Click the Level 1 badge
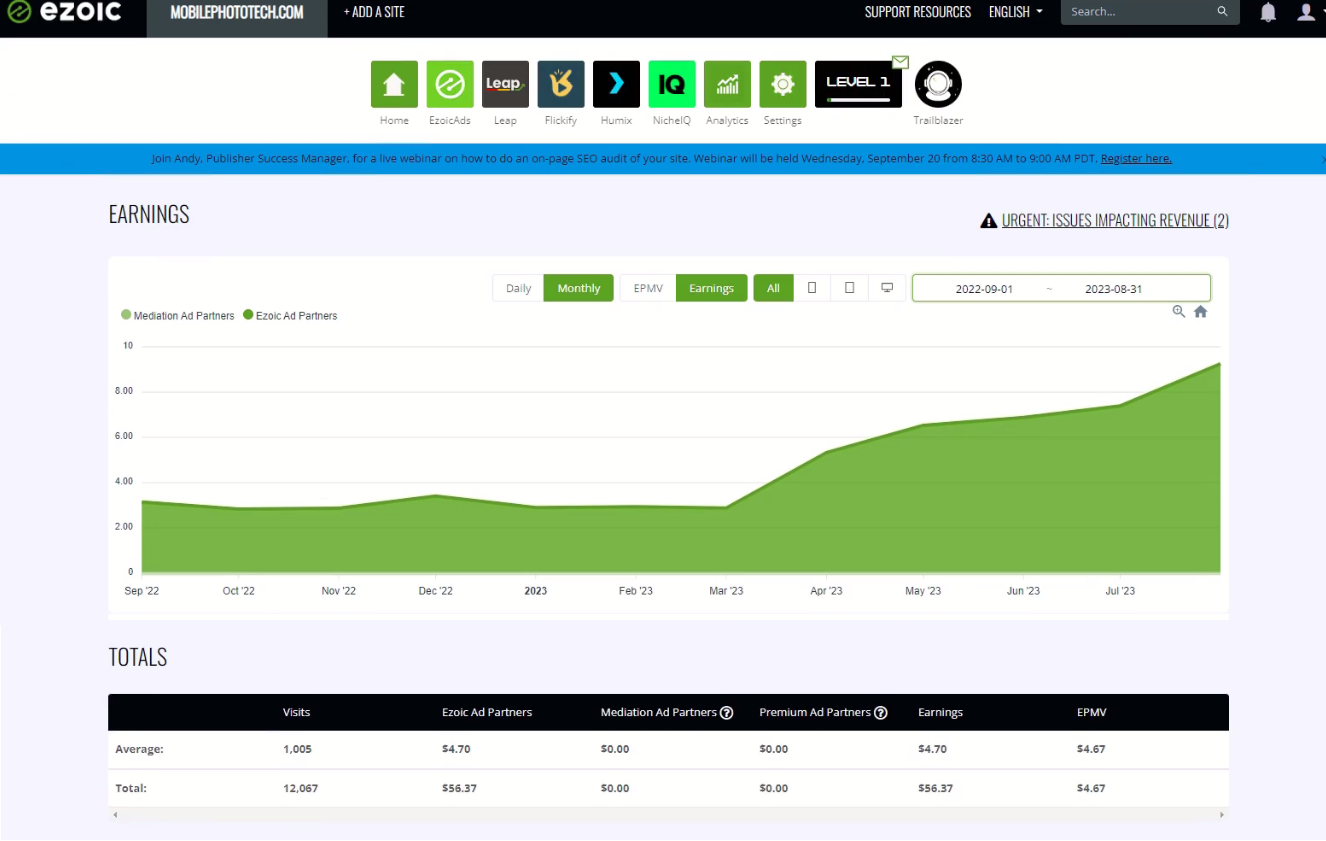The height and width of the screenshot is (841, 1326). [858, 84]
